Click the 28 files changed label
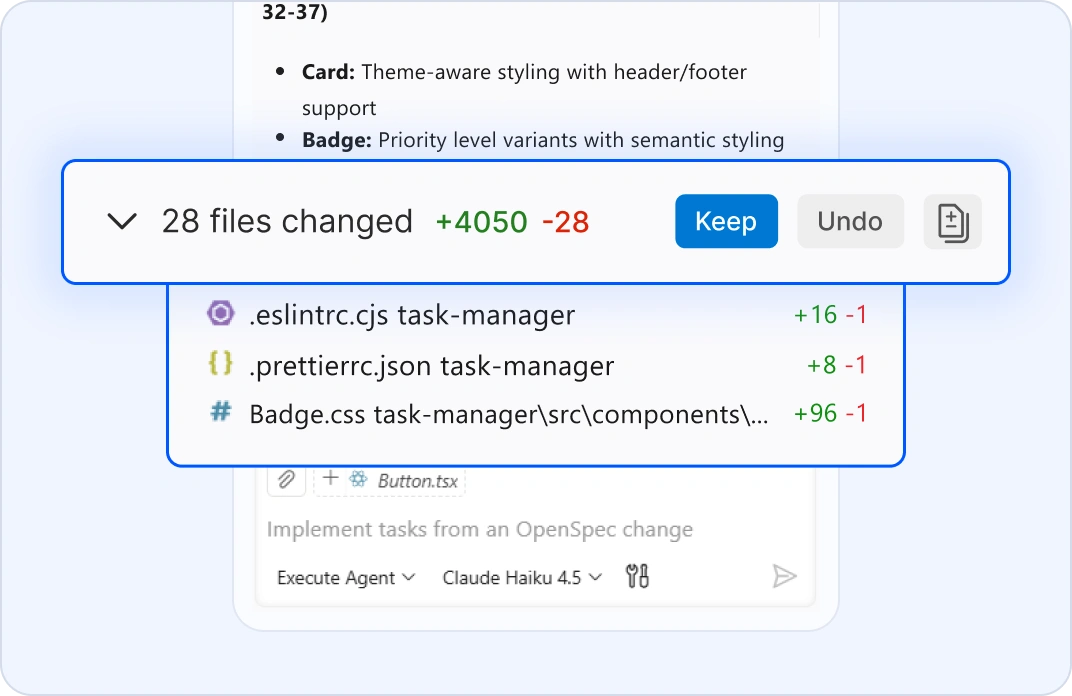Image resolution: width=1072 pixels, height=696 pixels. (x=287, y=221)
